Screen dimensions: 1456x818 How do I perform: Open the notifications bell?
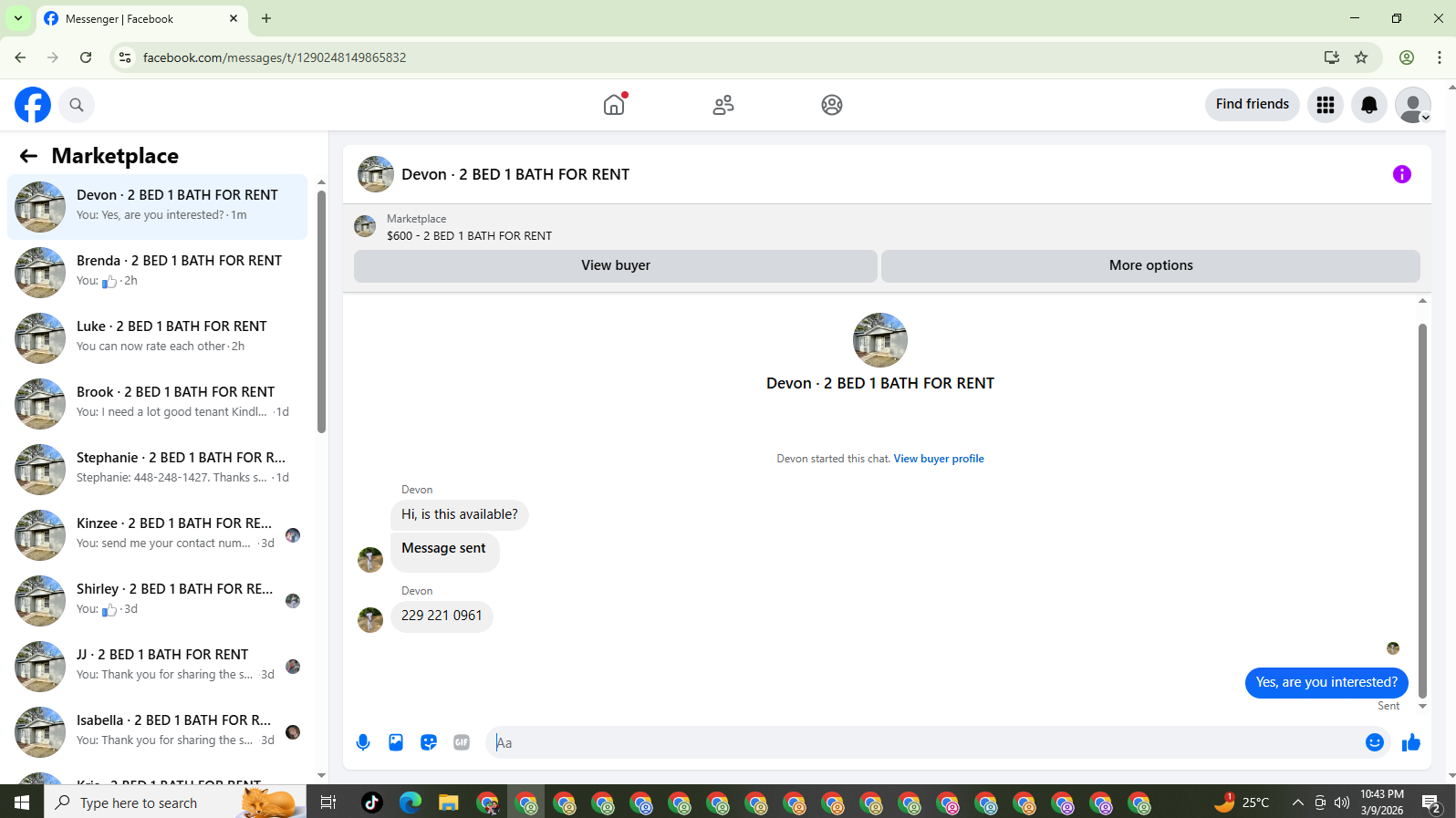[1369, 105]
